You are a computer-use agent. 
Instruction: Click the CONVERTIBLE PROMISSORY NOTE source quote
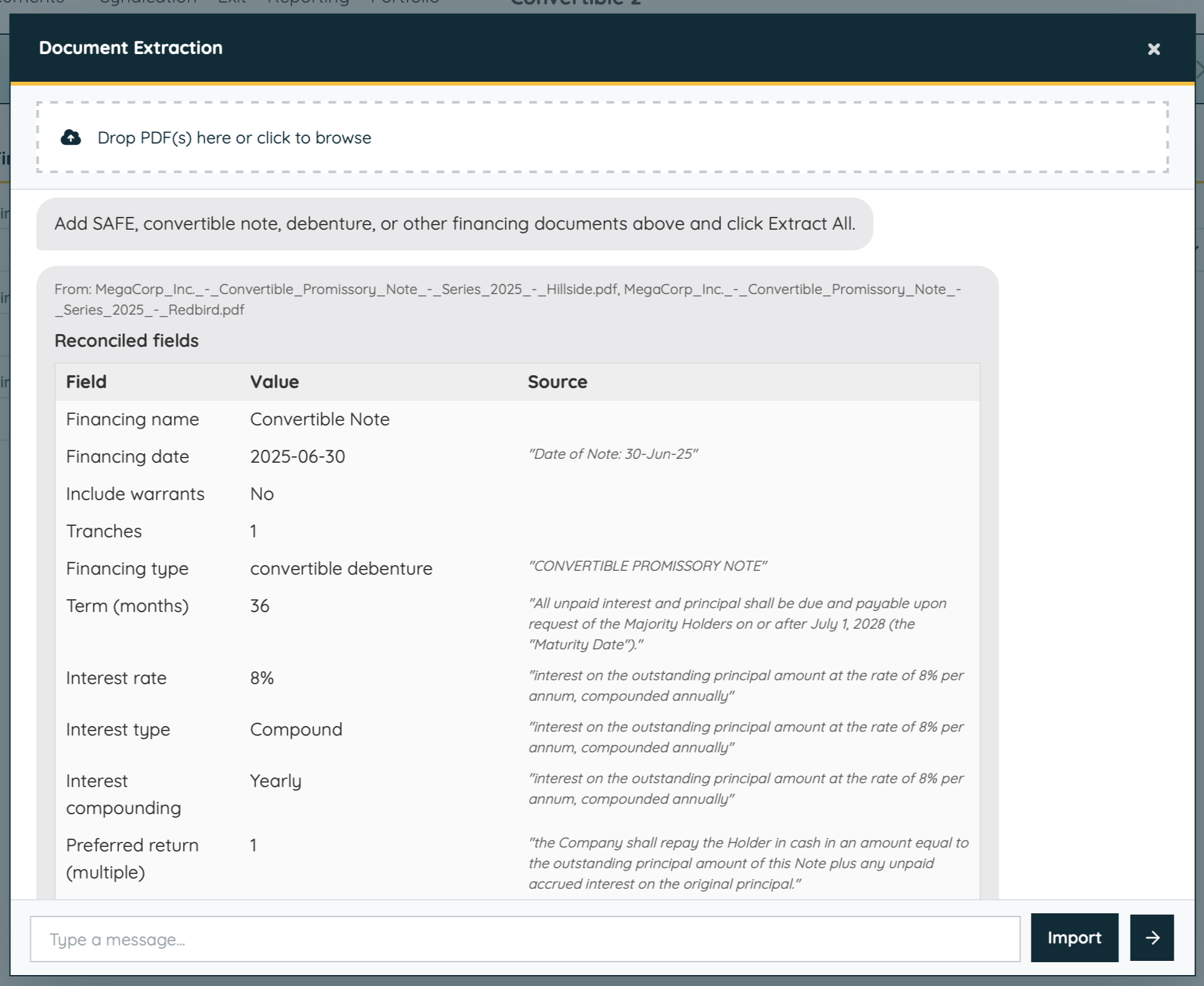(x=648, y=566)
